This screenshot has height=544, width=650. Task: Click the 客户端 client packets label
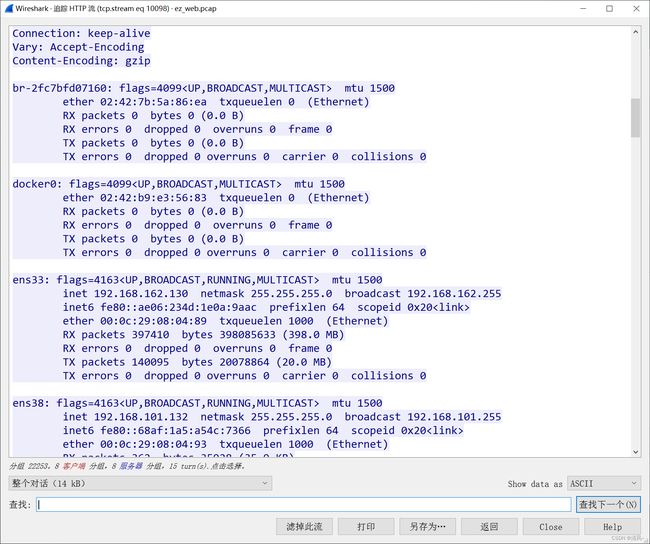[74, 466]
